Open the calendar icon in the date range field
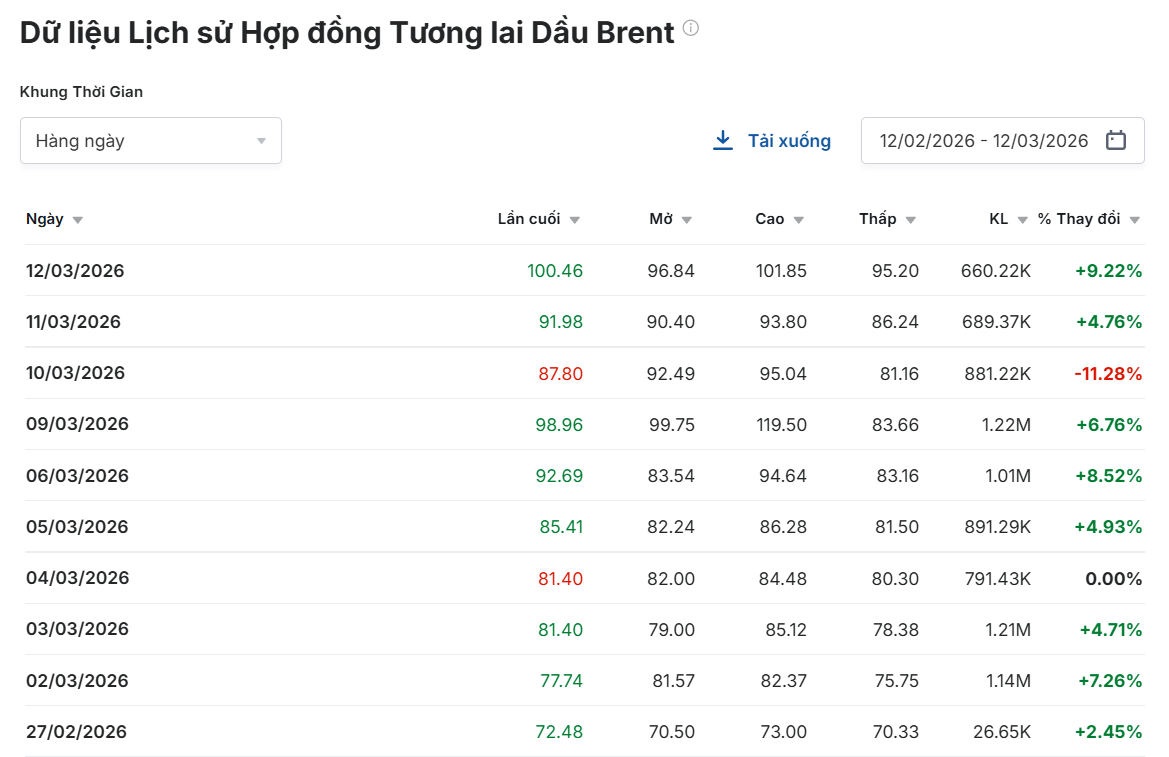Screen dimensions: 1169x757 1117,140
